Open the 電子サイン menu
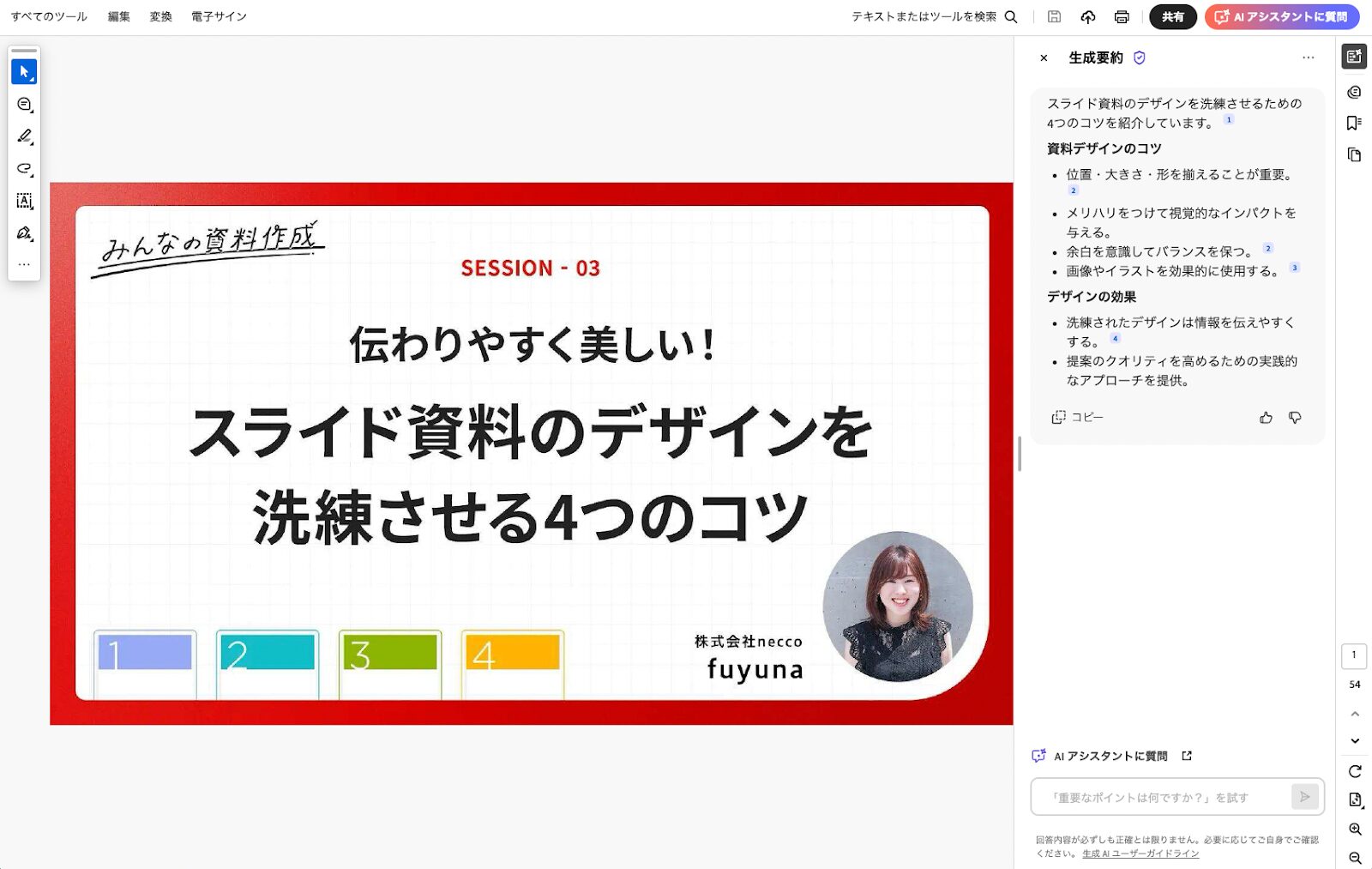 219,17
